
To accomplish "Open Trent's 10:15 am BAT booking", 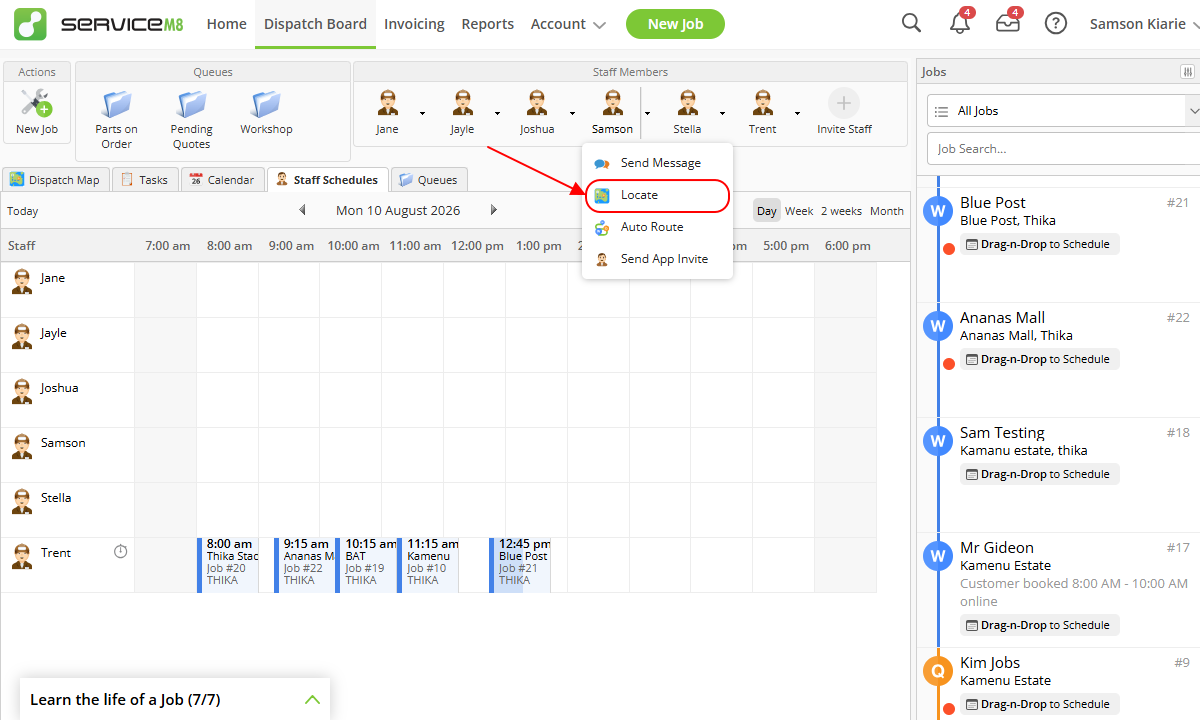I will 366,565.
